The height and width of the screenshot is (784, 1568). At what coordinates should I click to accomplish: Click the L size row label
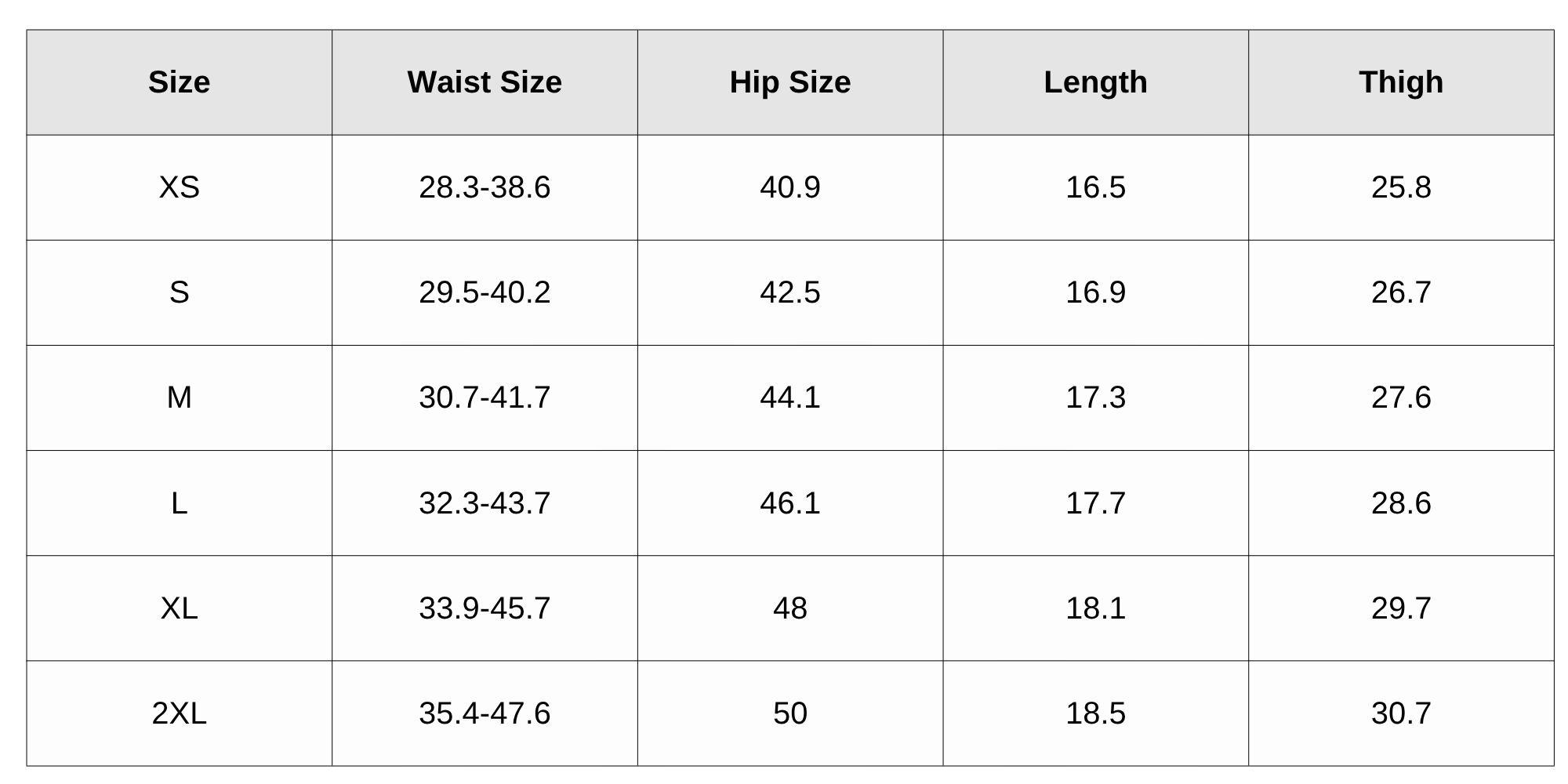(x=179, y=503)
